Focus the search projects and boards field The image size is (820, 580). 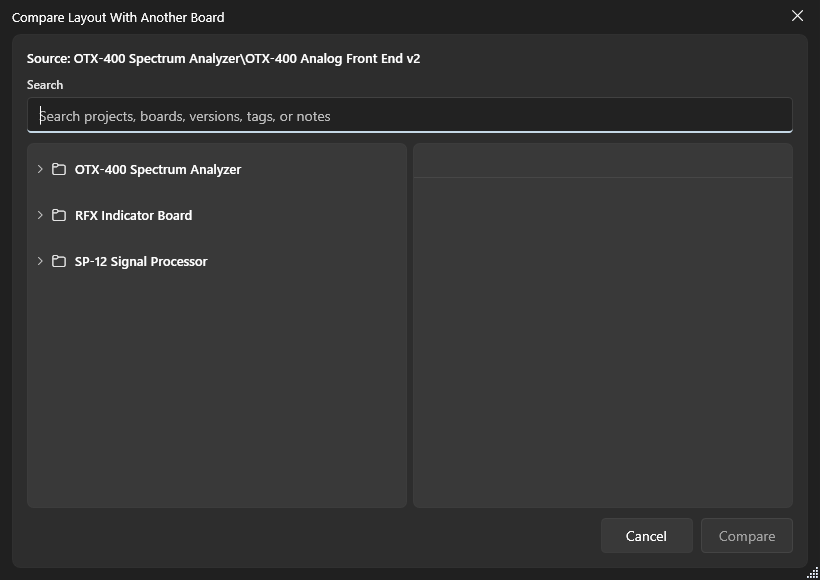click(410, 115)
